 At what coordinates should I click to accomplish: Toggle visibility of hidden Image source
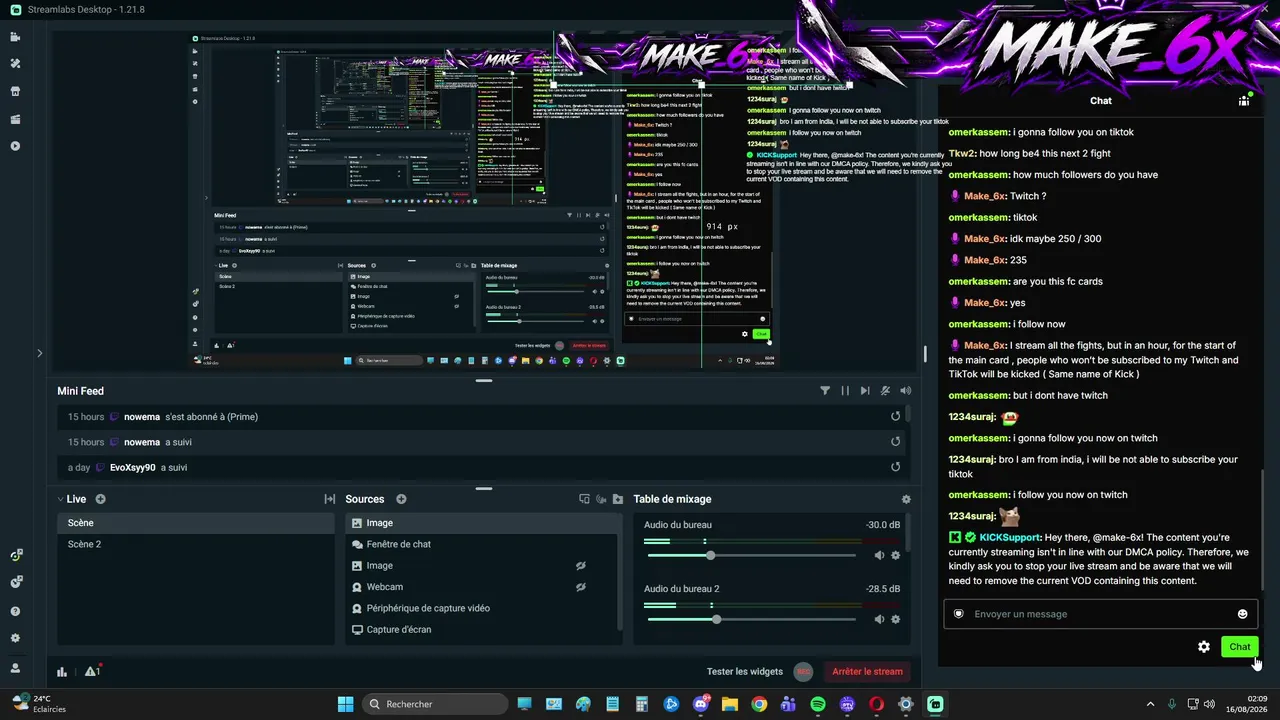pyautogui.click(x=580, y=566)
